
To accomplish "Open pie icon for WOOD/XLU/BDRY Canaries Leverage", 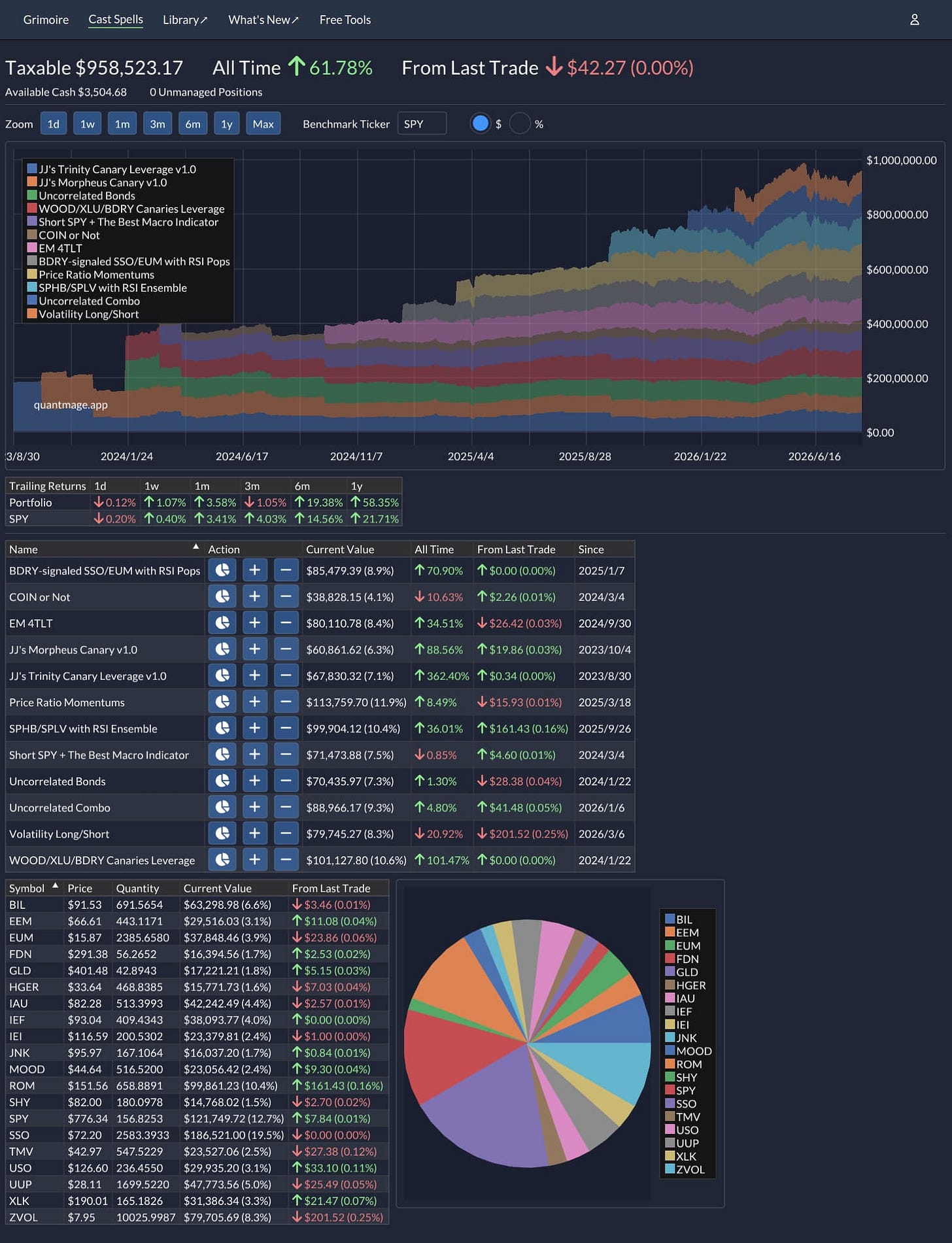I will coord(222,860).
